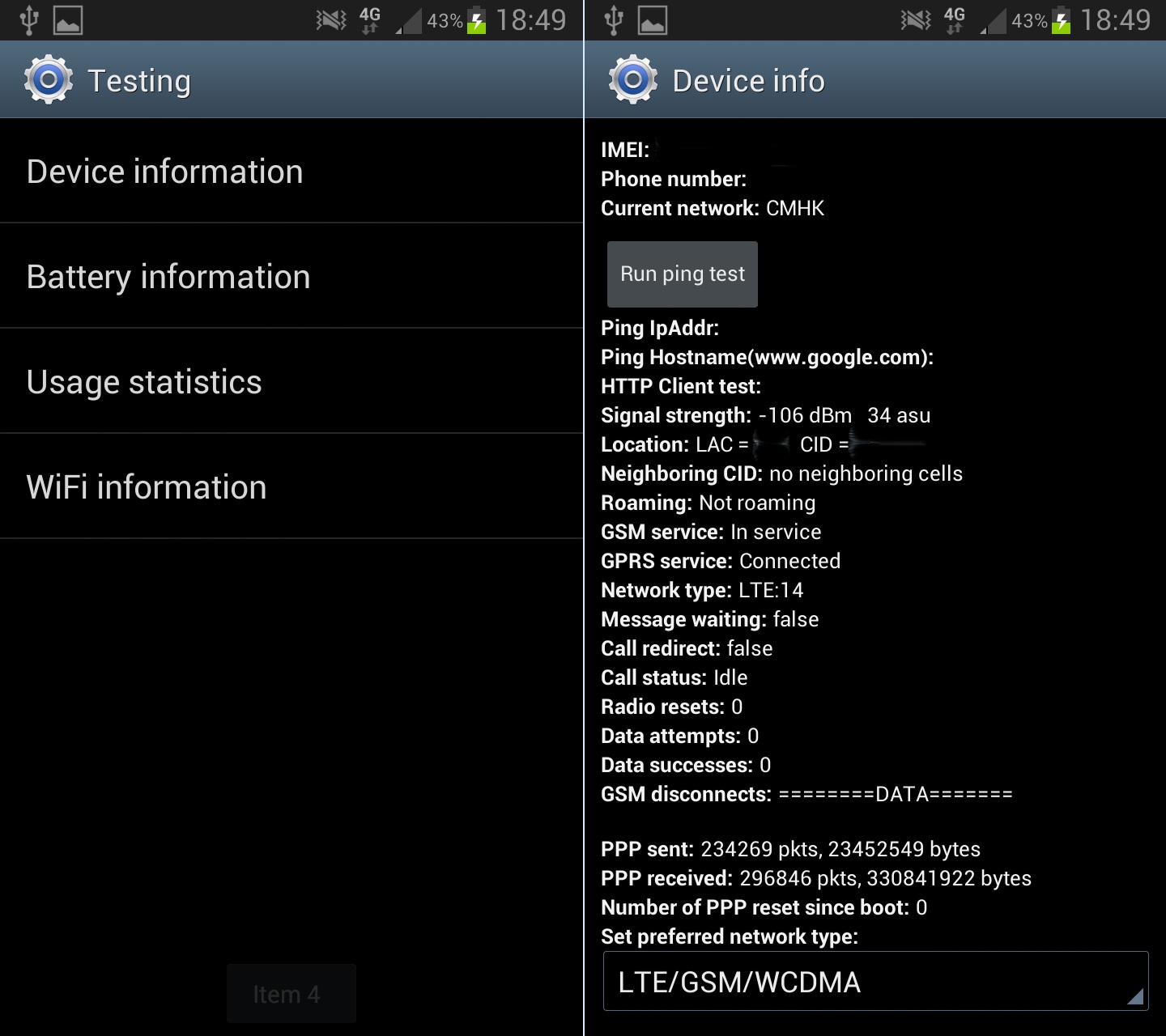1166x1036 pixels.
Task: Run the ping test
Action: (x=683, y=274)
